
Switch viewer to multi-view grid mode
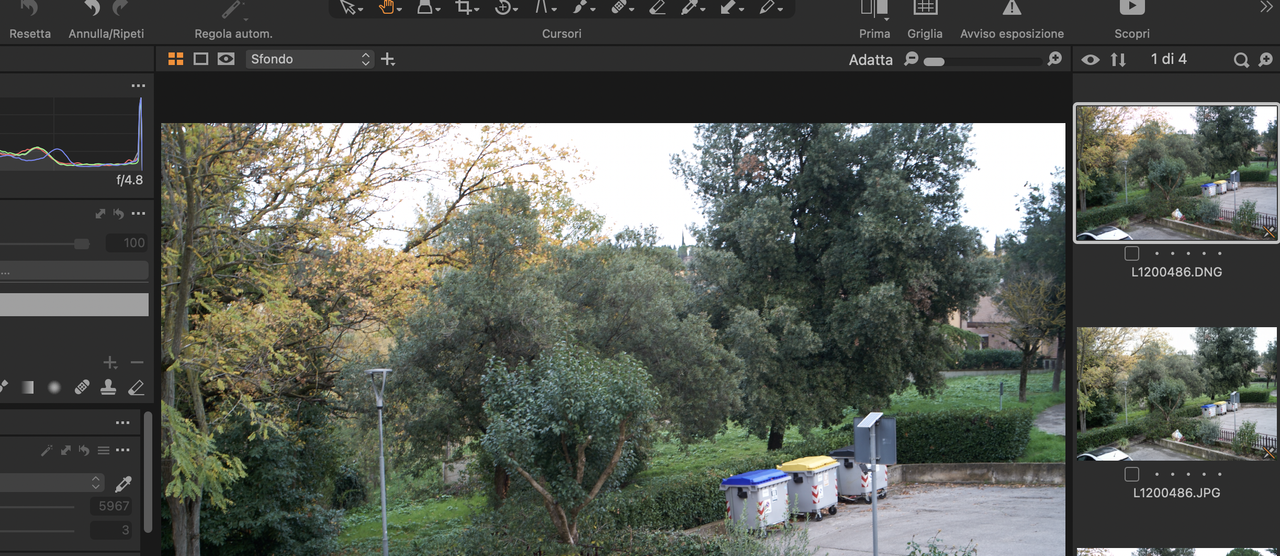[176, 59]
